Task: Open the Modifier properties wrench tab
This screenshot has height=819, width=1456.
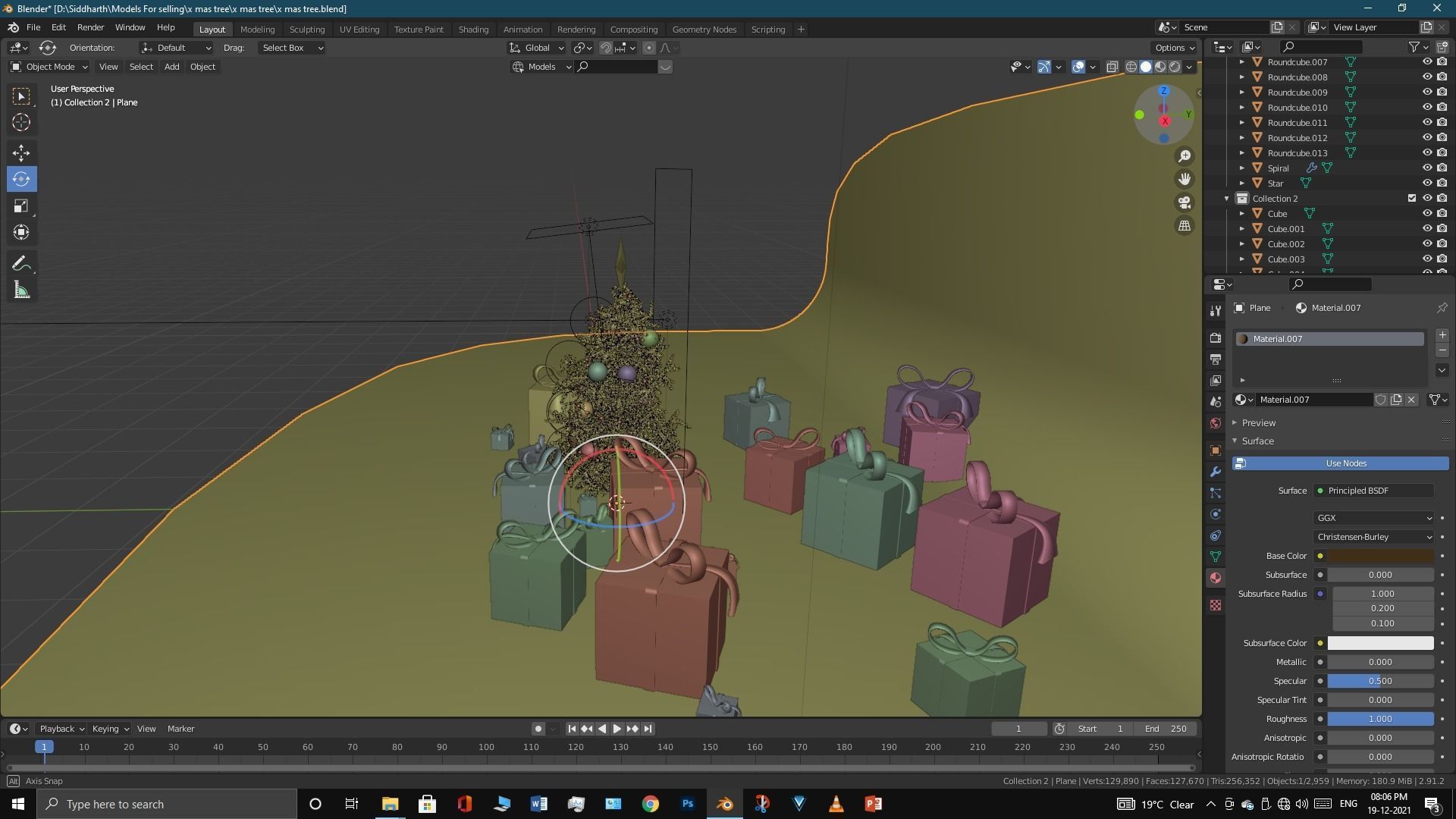Action: (x=1216, y=472)
